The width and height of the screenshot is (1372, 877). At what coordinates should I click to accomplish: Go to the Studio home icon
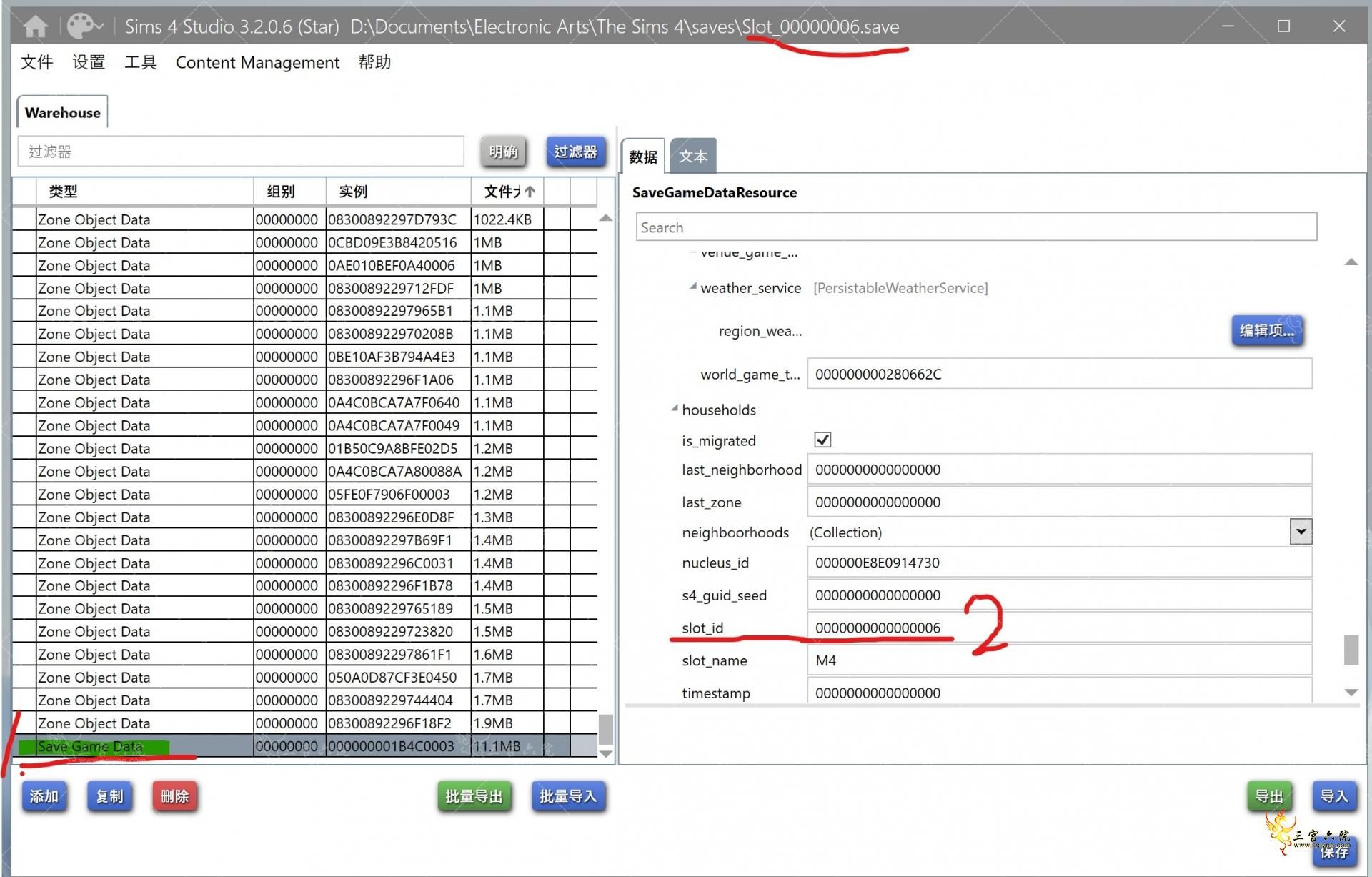35,26
